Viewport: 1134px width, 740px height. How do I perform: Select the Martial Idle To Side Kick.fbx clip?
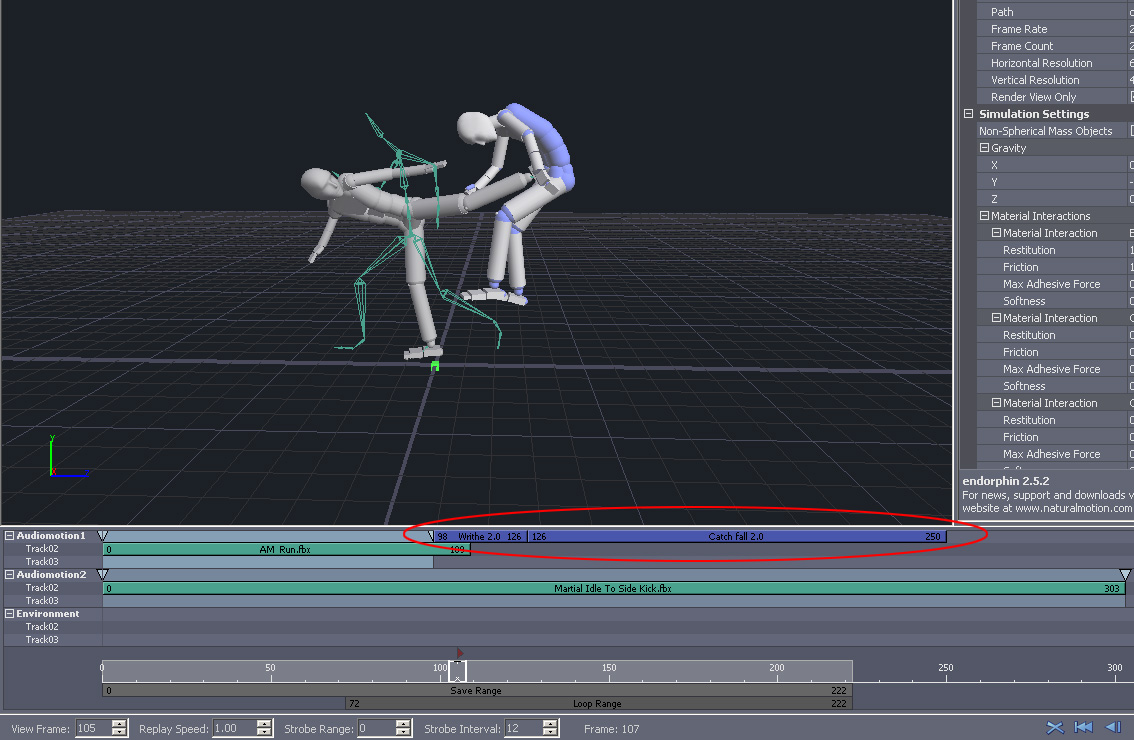click(x=614, y=589)
